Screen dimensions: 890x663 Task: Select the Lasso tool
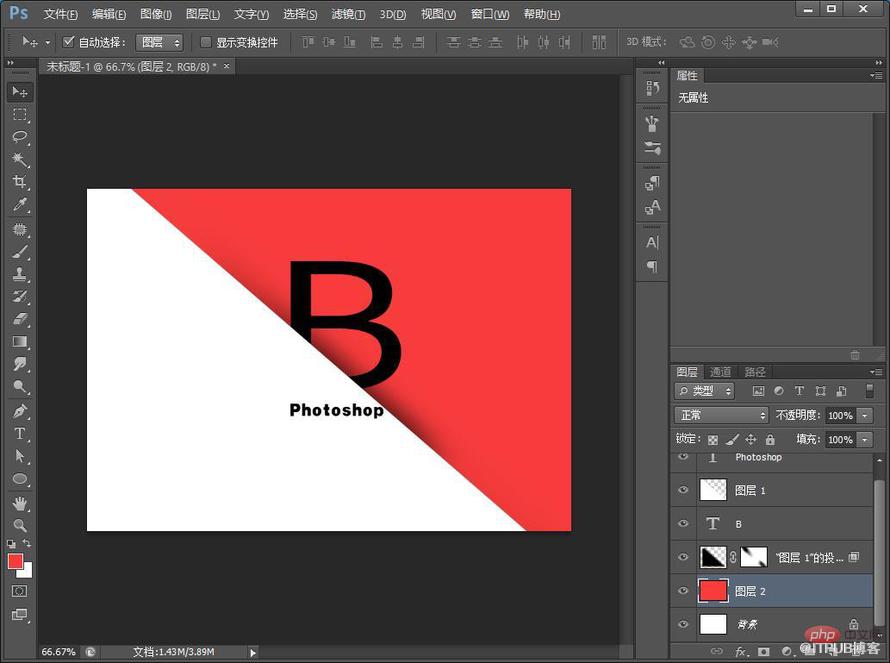pyautogui.click(x=19, y=137)
